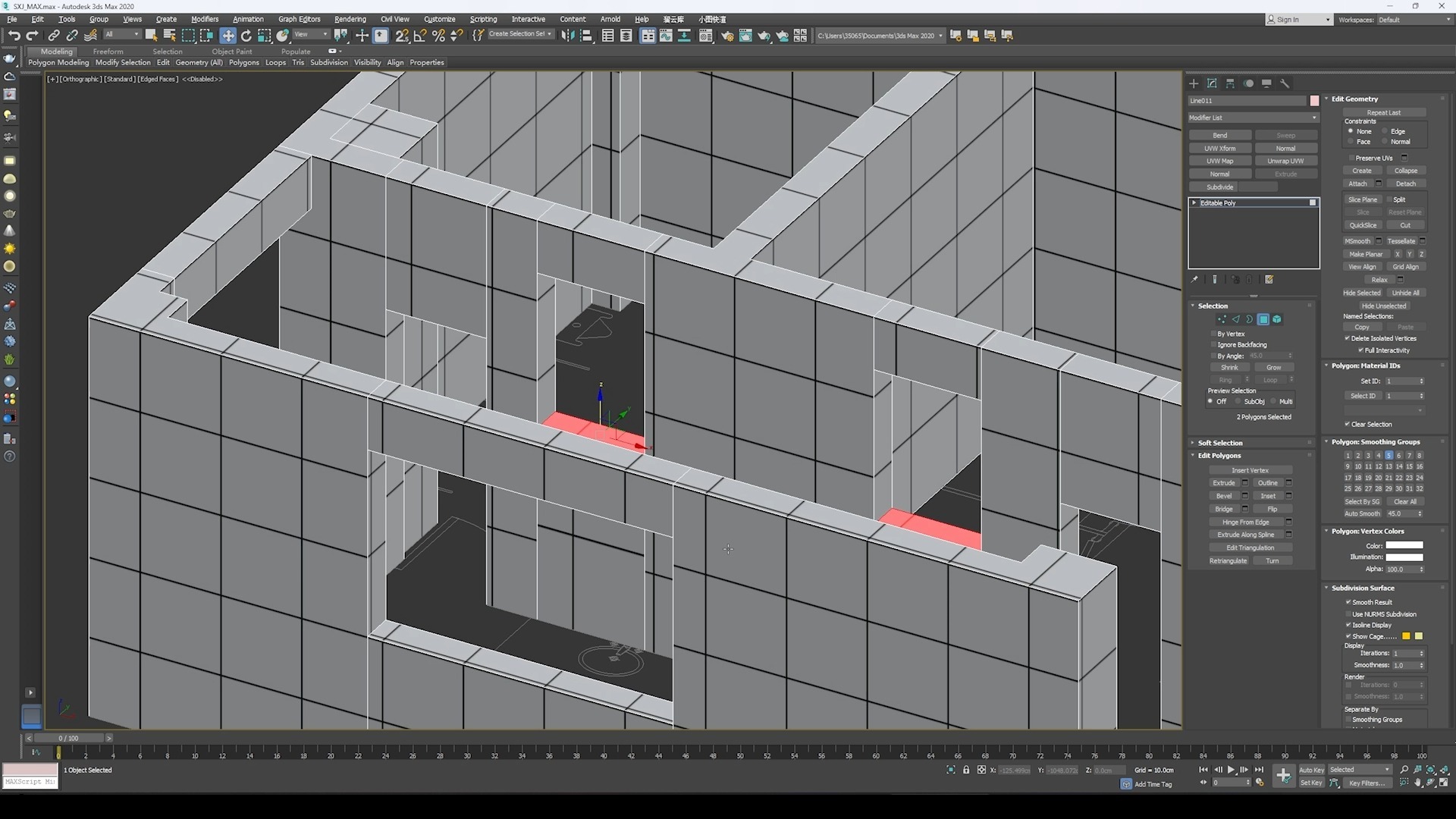The height and width of the screenshot is (819, 1456).
Task: Select the Face constraint radio button
Action: point(1351,142)
